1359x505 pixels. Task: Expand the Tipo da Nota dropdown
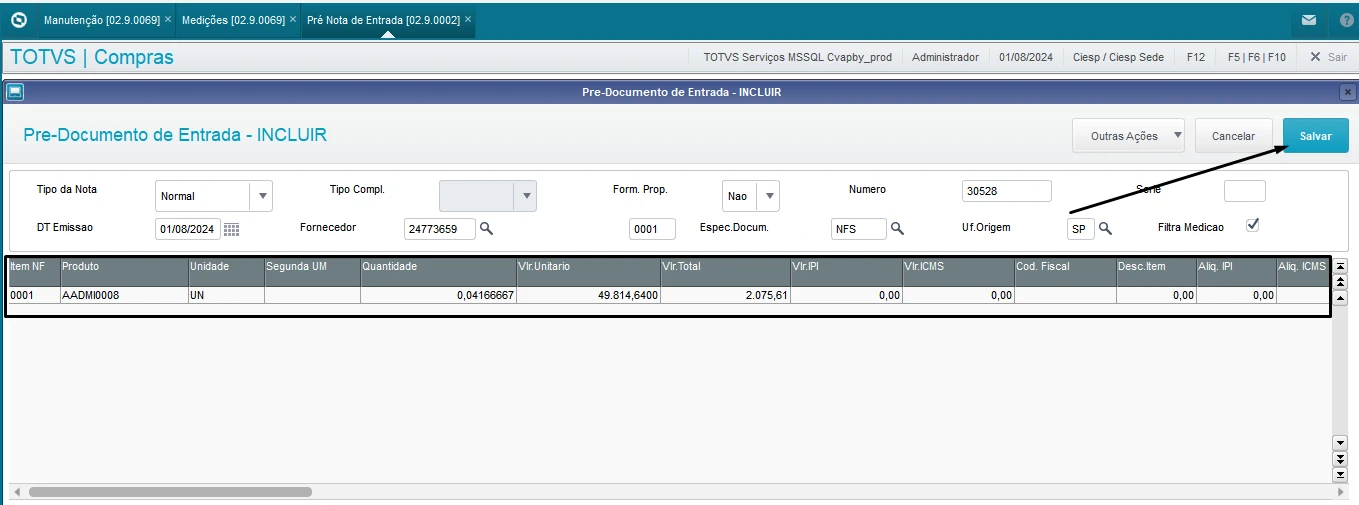click(261, 196)
